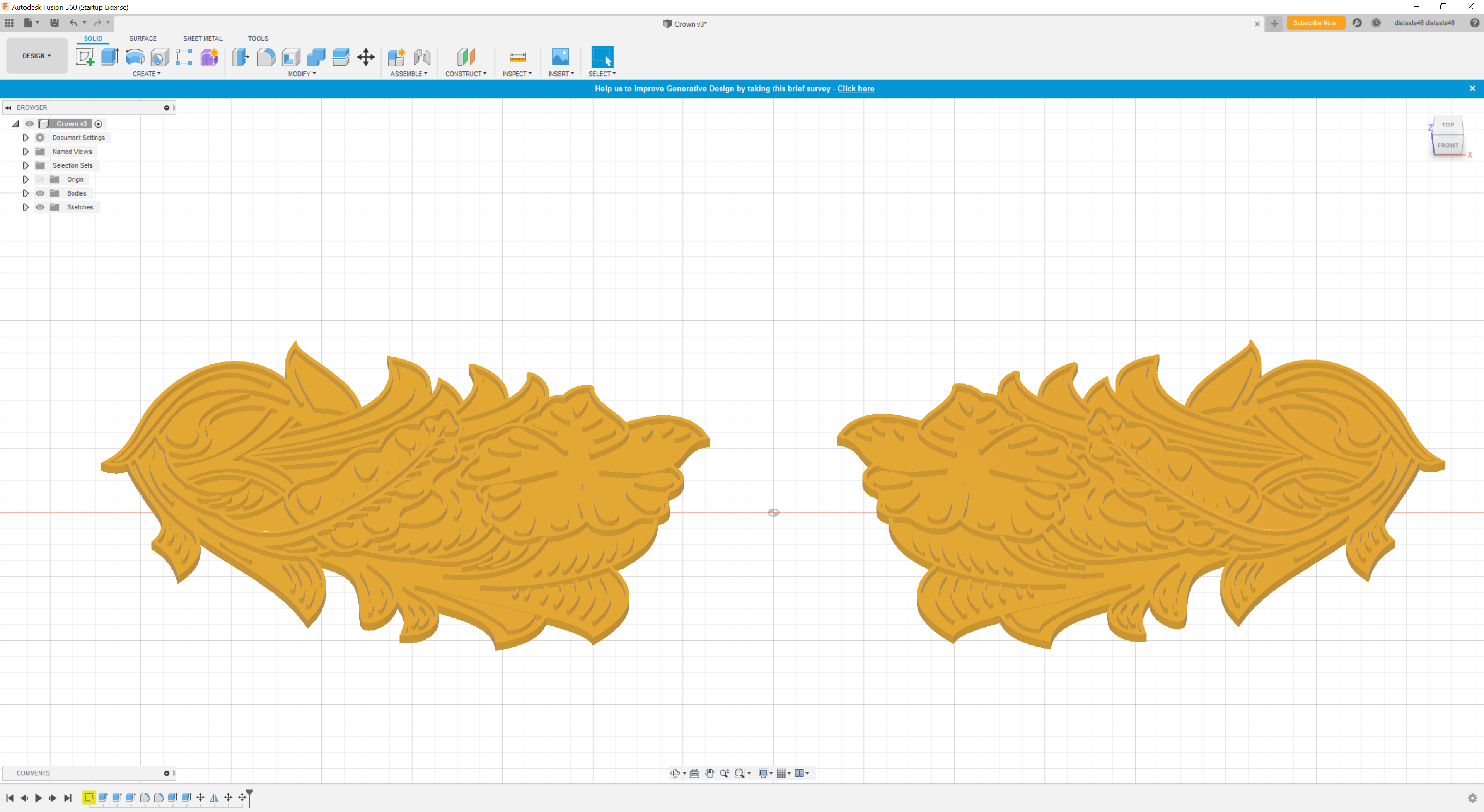Click the Joint tool icon
The image size is (1484, 812).
pos(422,56)
